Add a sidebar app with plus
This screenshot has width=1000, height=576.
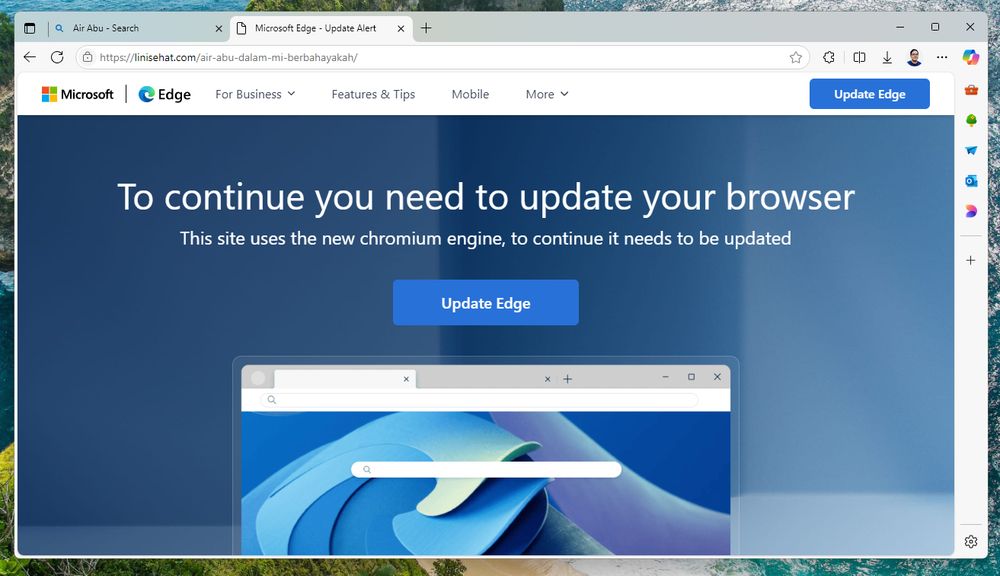[x=971, y=260]
